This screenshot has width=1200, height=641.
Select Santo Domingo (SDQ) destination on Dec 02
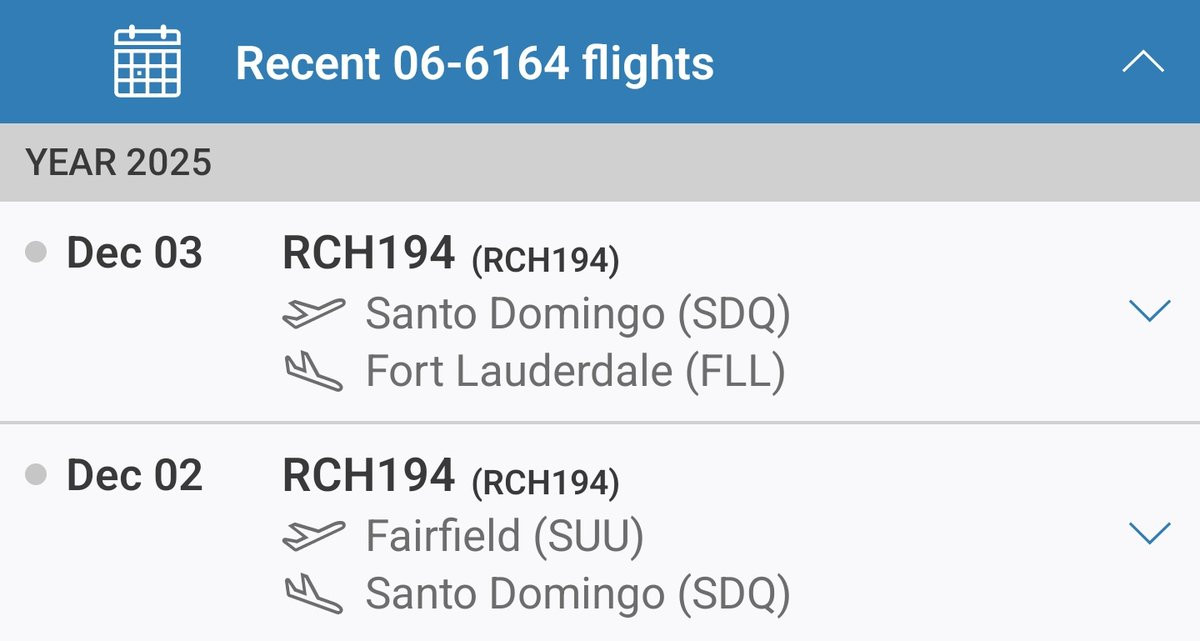(578, 594)
